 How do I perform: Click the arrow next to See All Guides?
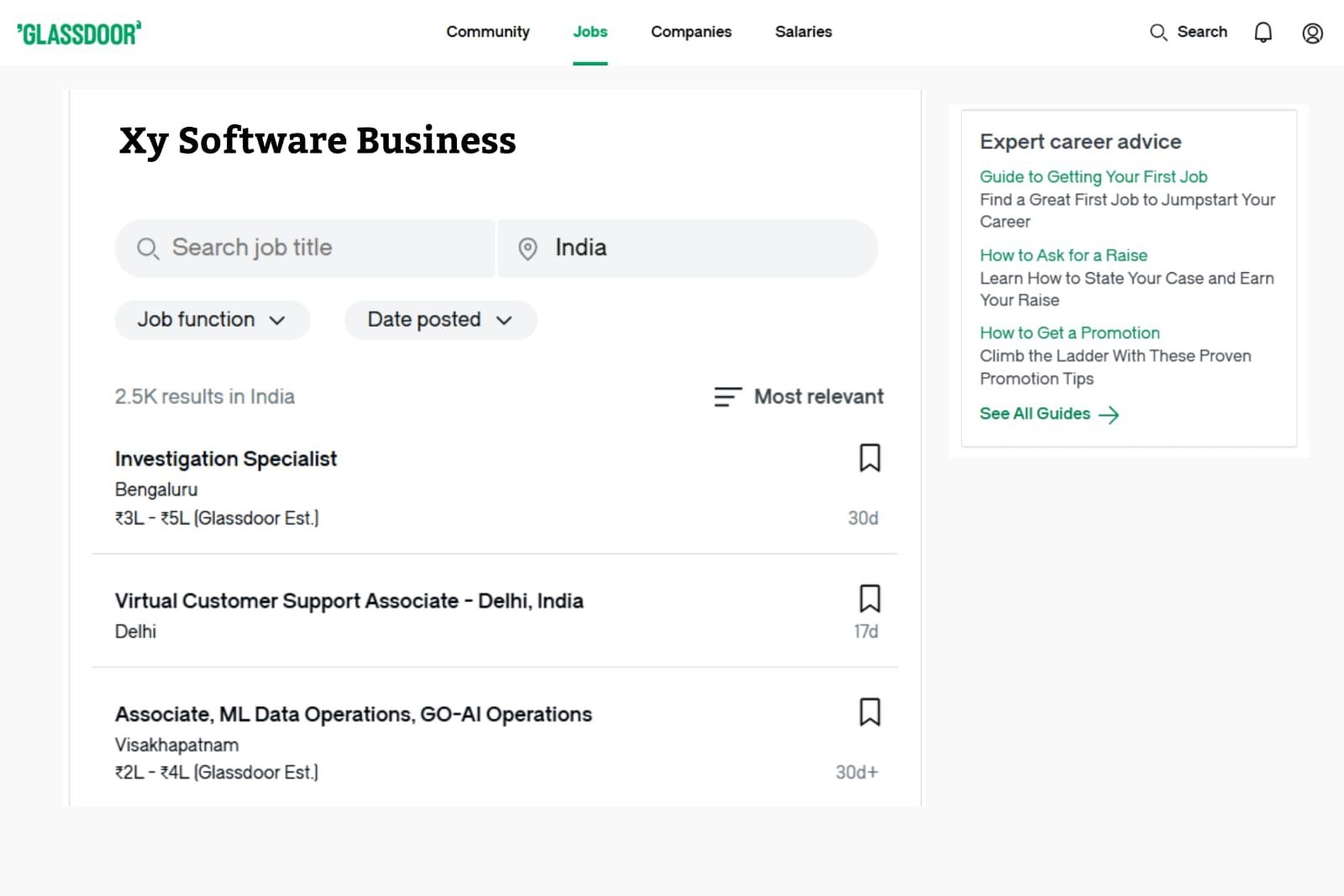(1109, 415)
